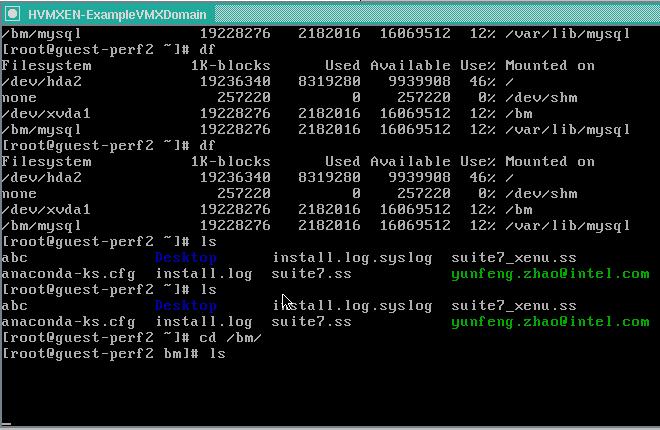Click install.log.syslog in the first ls output
This screenshot has height=430, width=660.
pos(352,257)
